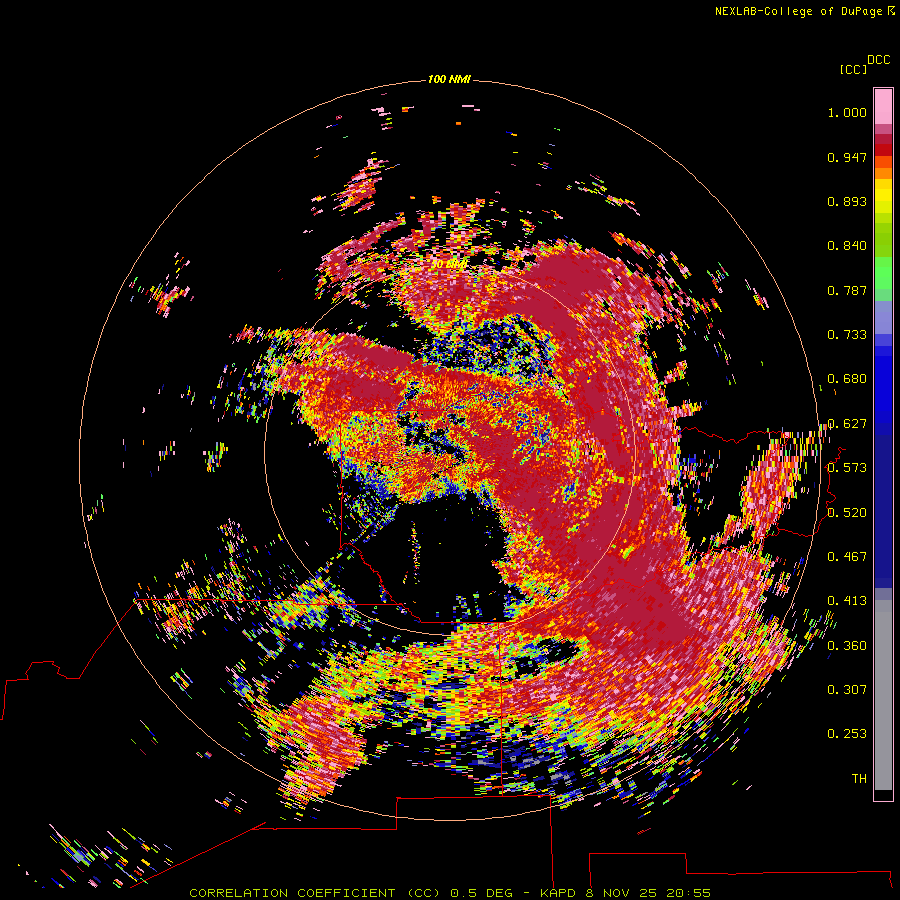Viewport: 900px width, 900px height.
Task: Click the [CC] units label
Action: pos(853,69)
